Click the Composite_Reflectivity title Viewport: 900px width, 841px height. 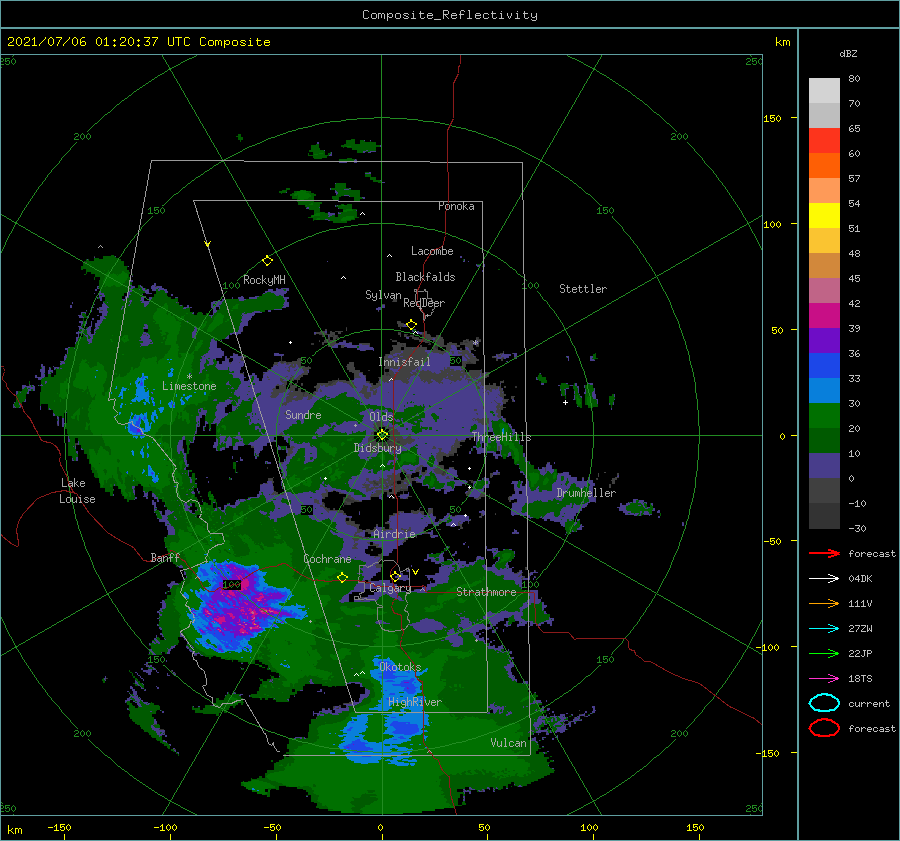pos(450,15)
